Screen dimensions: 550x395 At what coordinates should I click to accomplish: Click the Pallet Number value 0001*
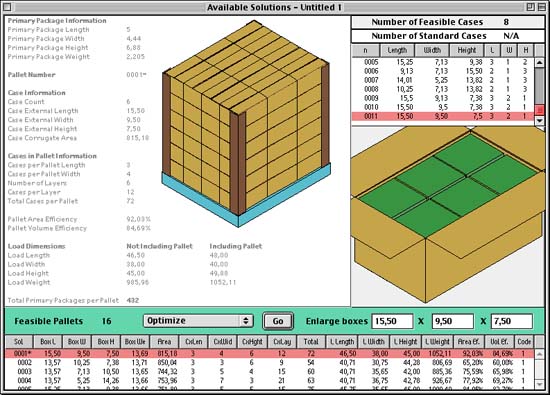click(136, 74)
